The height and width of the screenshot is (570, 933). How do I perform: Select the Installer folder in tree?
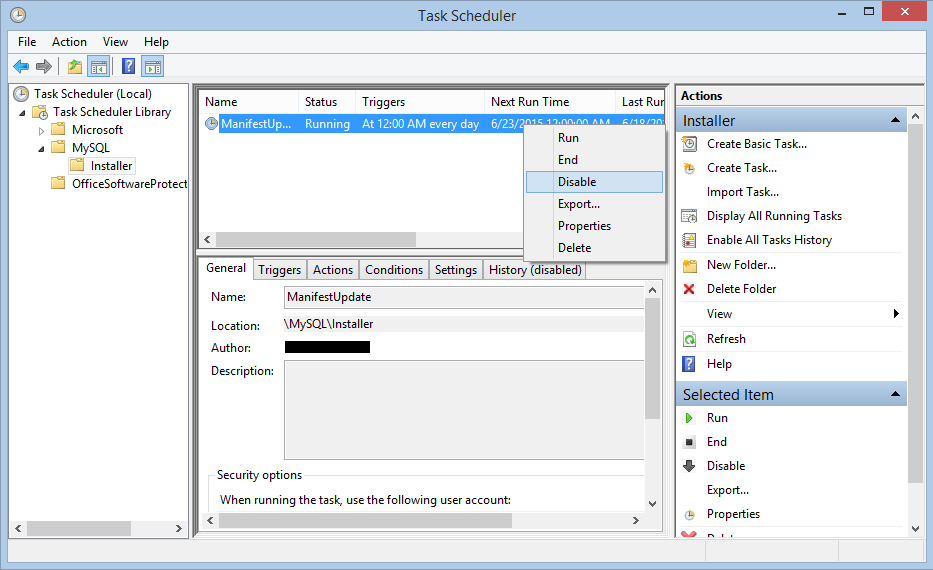[111, 166]
